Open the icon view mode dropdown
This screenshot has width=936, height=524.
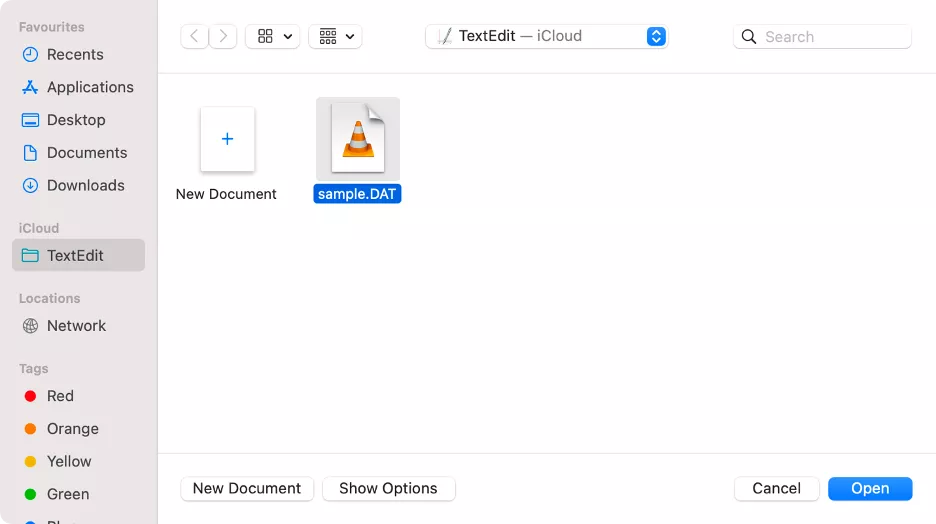tap(274, 37)
